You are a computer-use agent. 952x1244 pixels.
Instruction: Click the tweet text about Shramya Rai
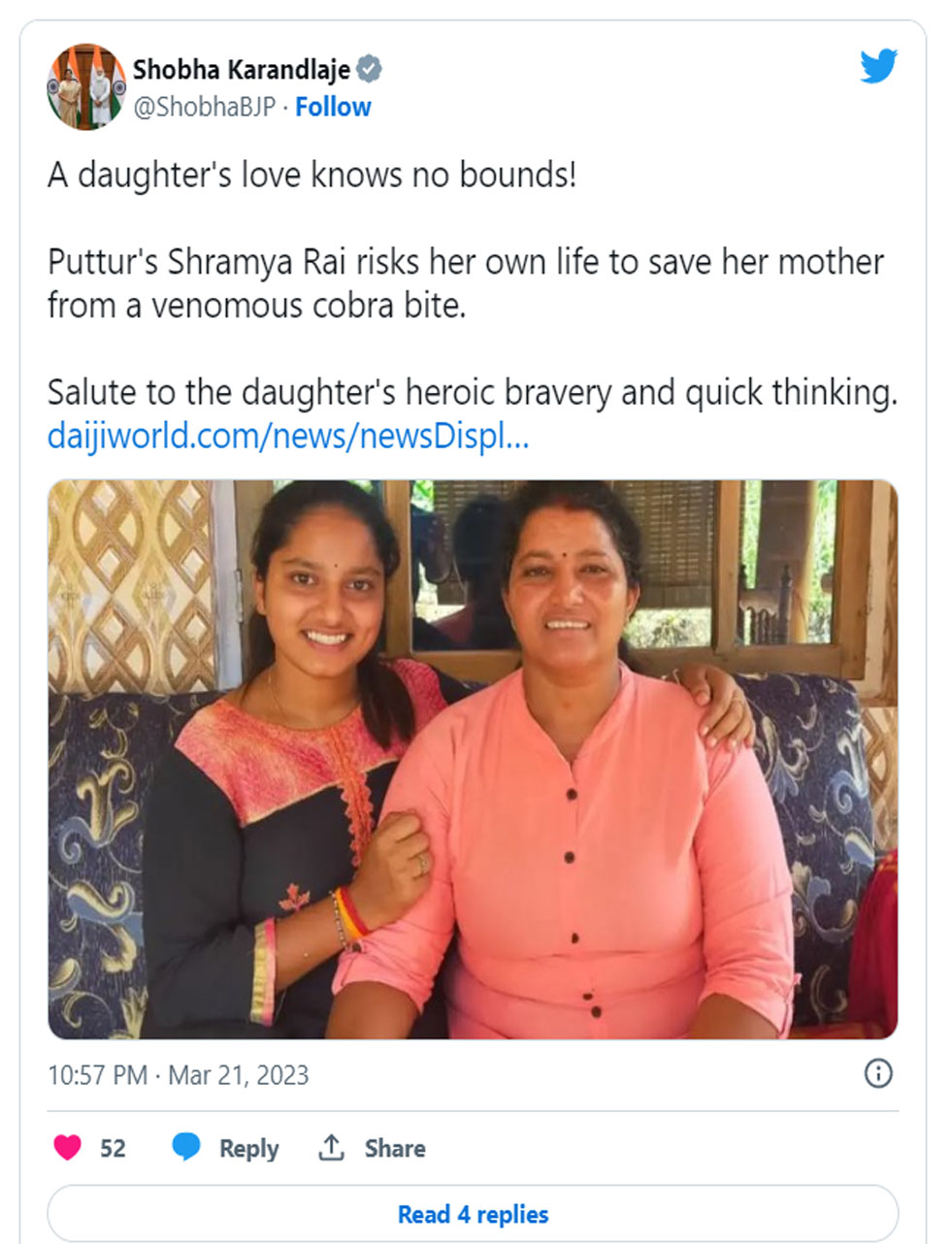(x=466, y=283)
